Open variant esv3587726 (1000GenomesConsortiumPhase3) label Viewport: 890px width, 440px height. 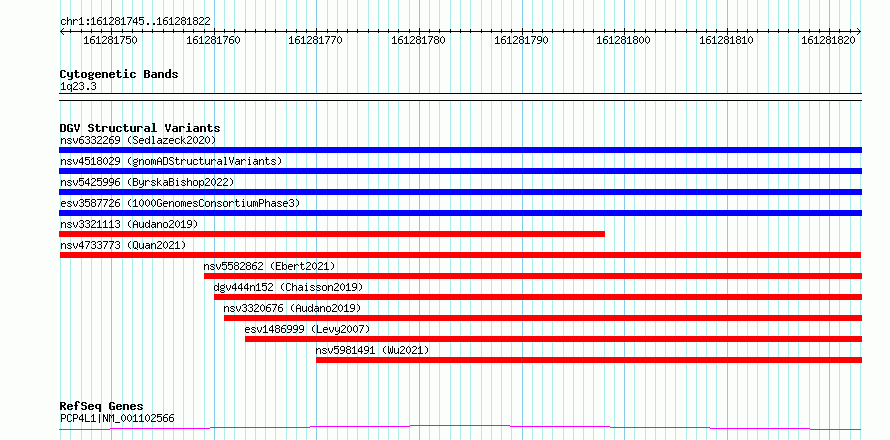[179, 203]
